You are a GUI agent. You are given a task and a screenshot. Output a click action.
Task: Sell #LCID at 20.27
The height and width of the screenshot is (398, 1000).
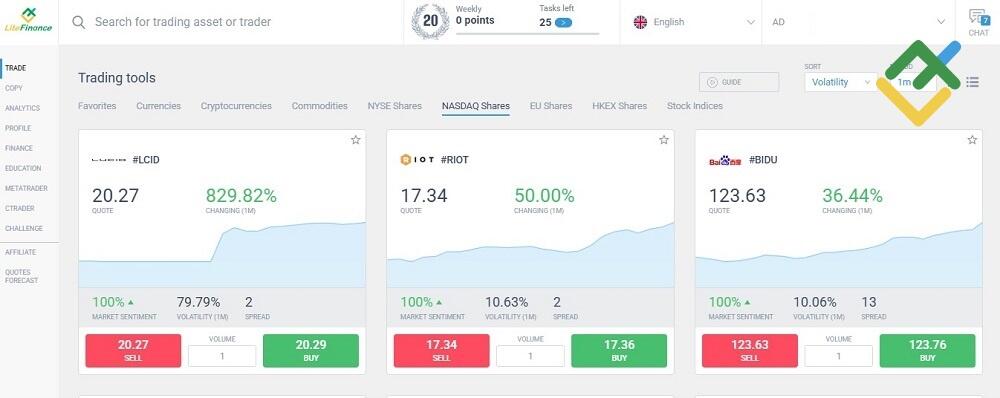coord(133,351)
